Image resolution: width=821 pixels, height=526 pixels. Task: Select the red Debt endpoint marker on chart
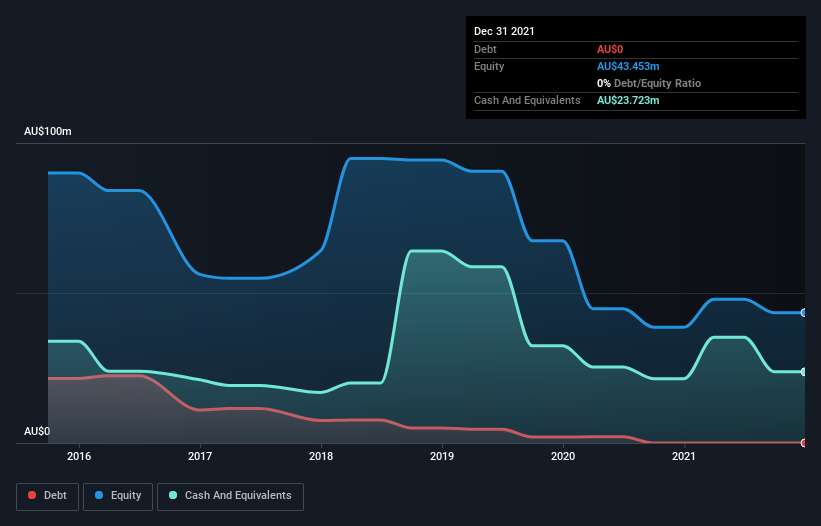pos(804,443)
